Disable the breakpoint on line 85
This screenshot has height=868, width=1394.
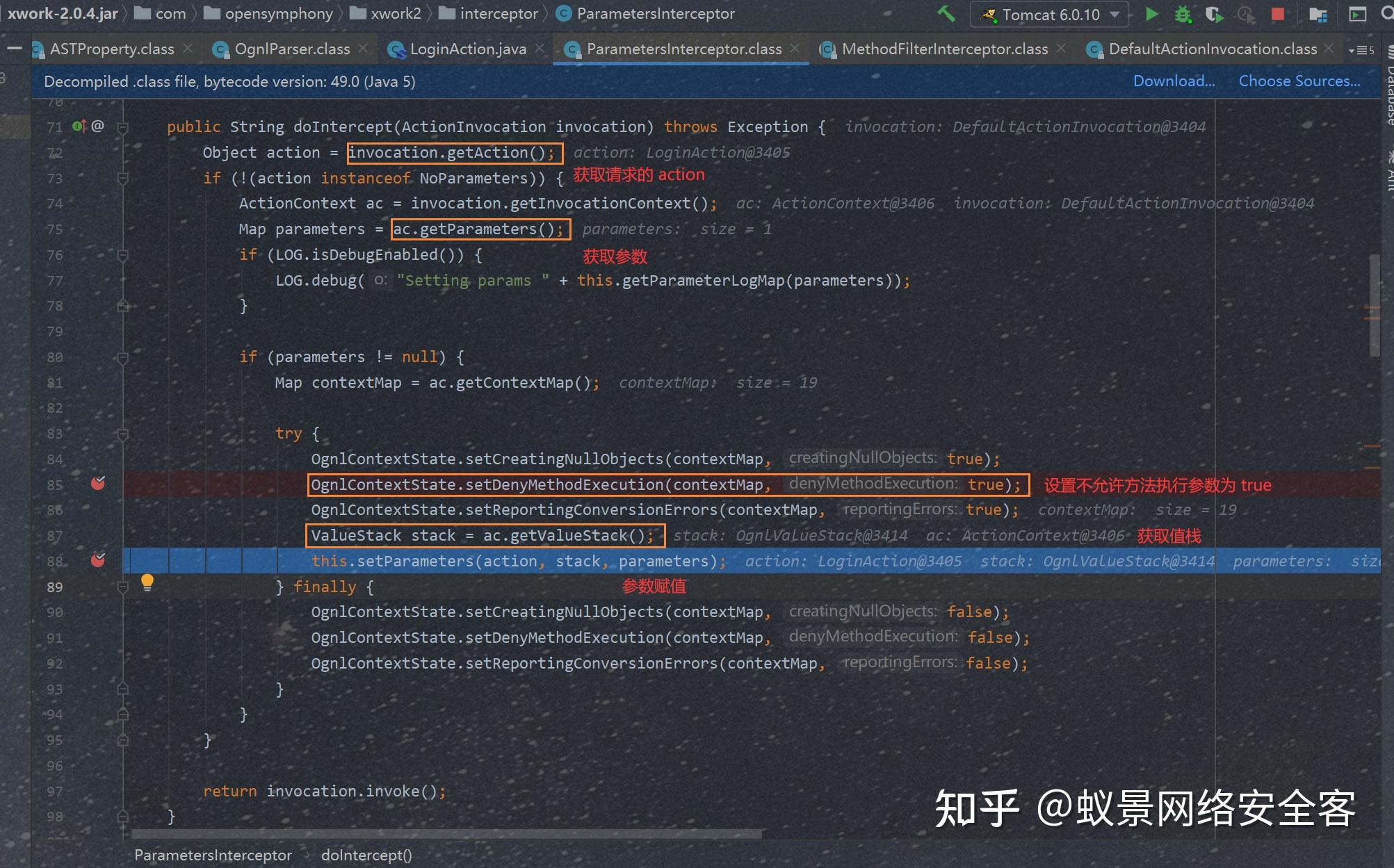[x=98, y=484]
